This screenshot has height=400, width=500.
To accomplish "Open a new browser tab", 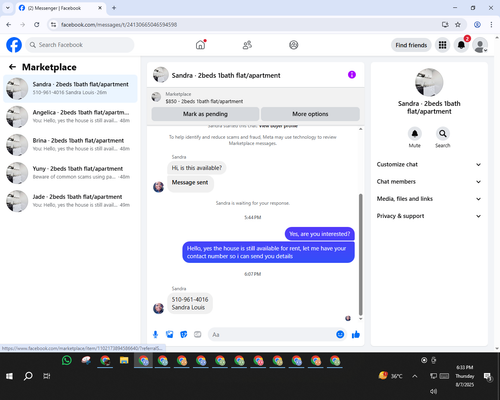I will click(114, 8).
